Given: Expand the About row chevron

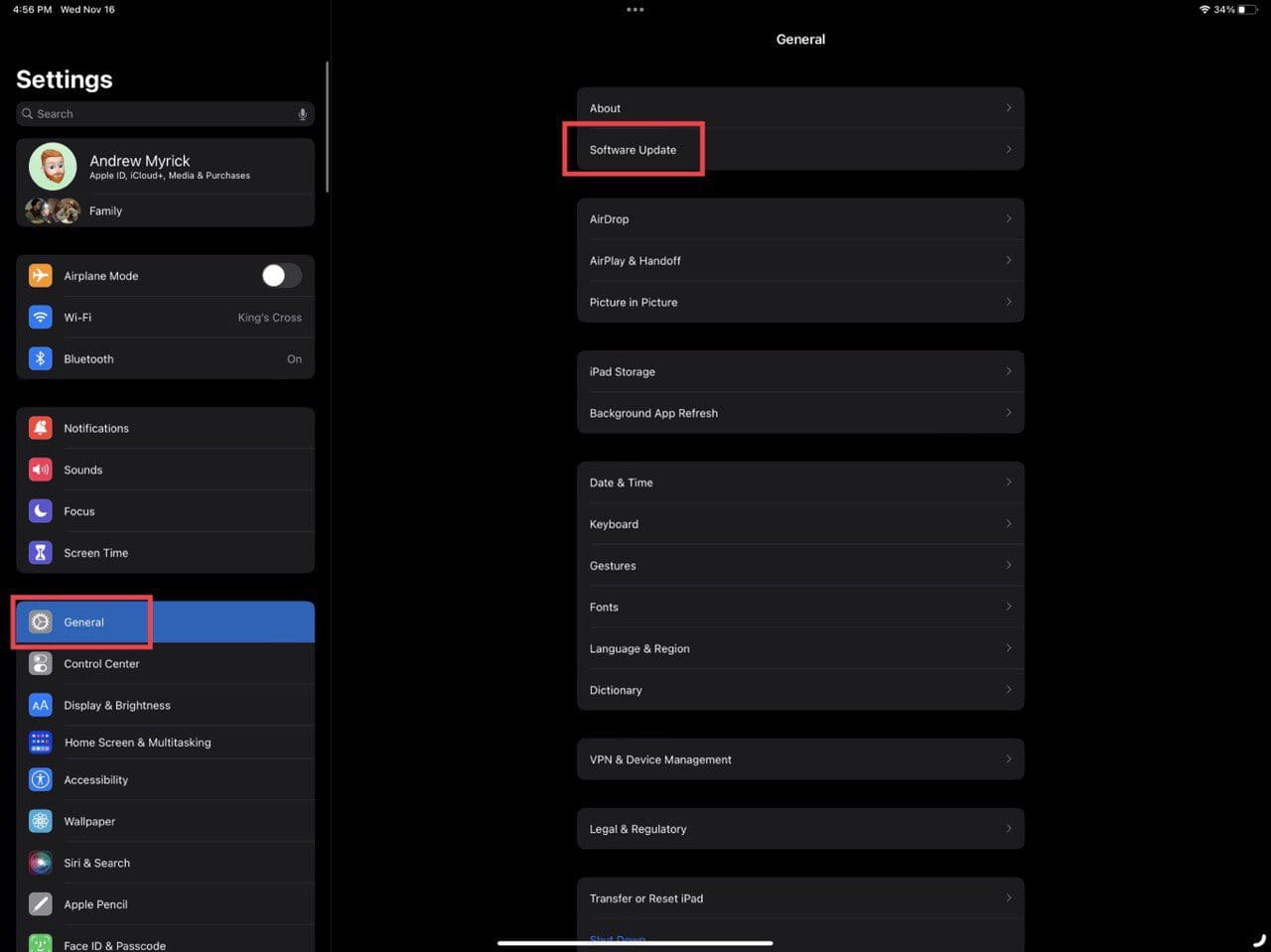Looking at the screenshot, I should click(x=1008, y=108).
